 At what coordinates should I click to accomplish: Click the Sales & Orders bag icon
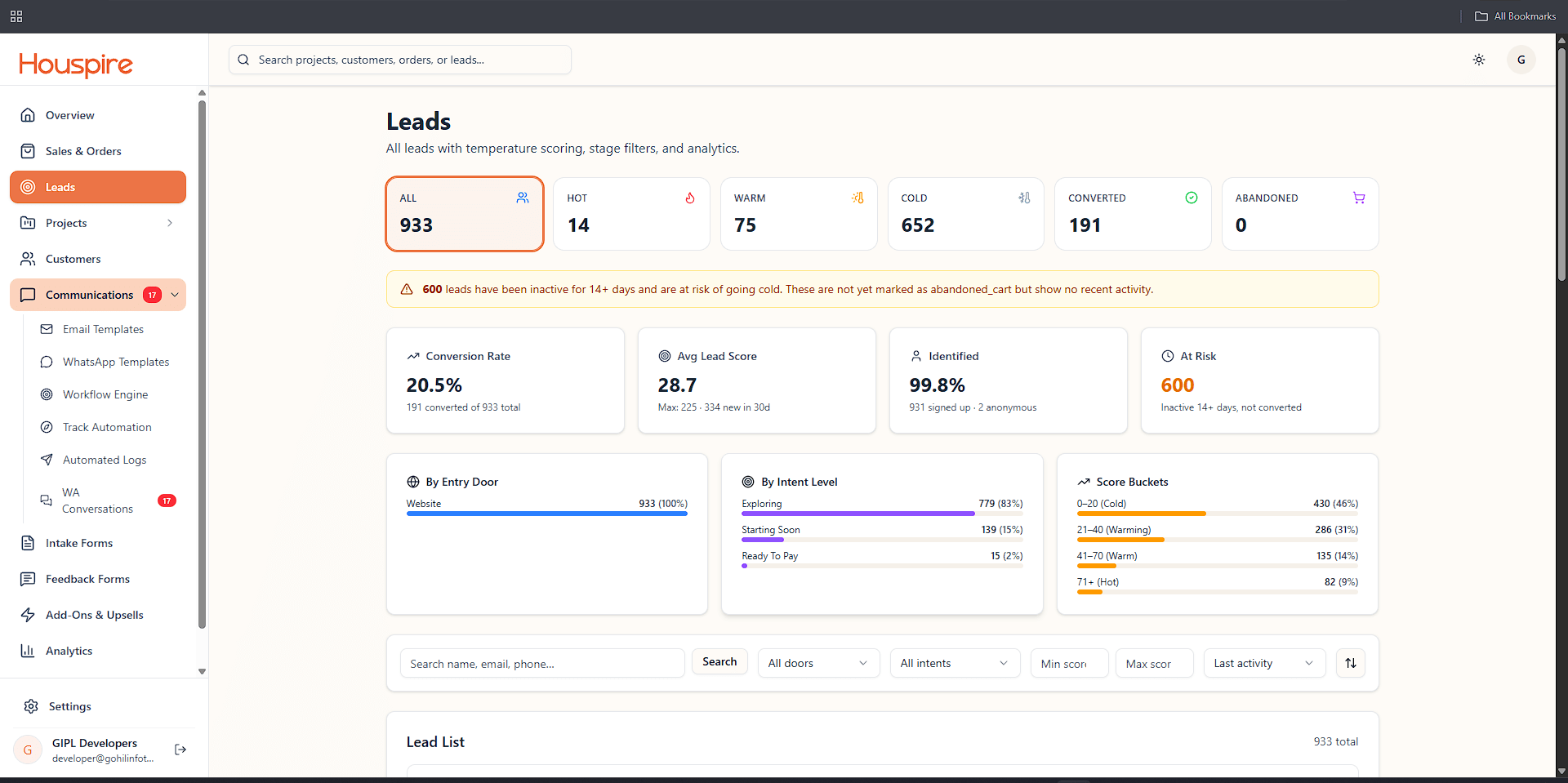pyautogui.click(x=28, y=151)
